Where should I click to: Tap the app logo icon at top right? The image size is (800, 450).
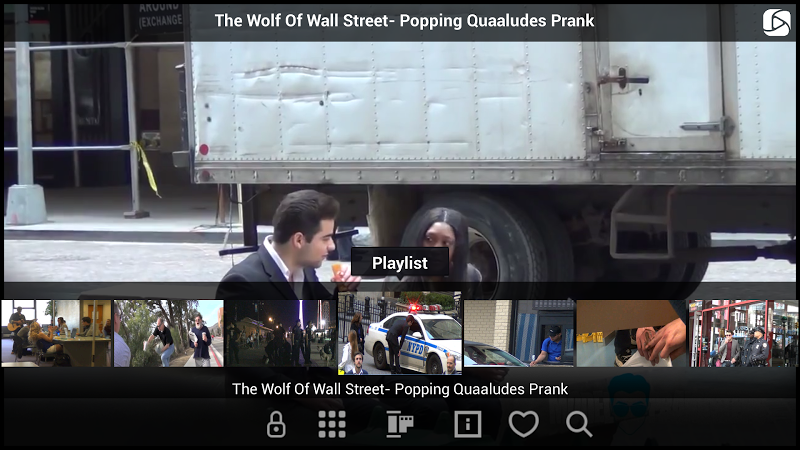pyautogui.click(x=776, y=22)
